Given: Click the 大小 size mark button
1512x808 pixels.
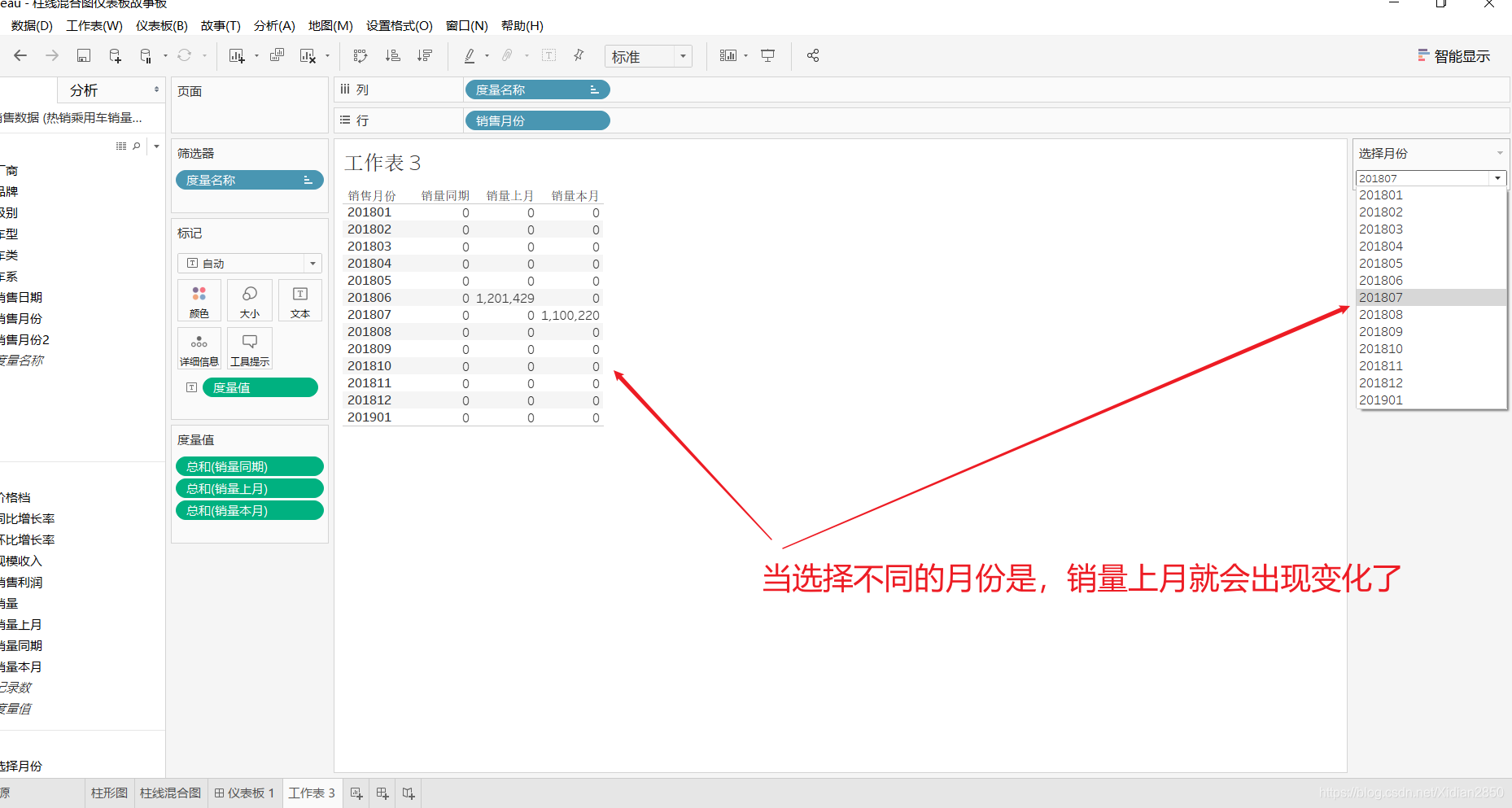Looking at the screenshot, I should coord(250,301).
